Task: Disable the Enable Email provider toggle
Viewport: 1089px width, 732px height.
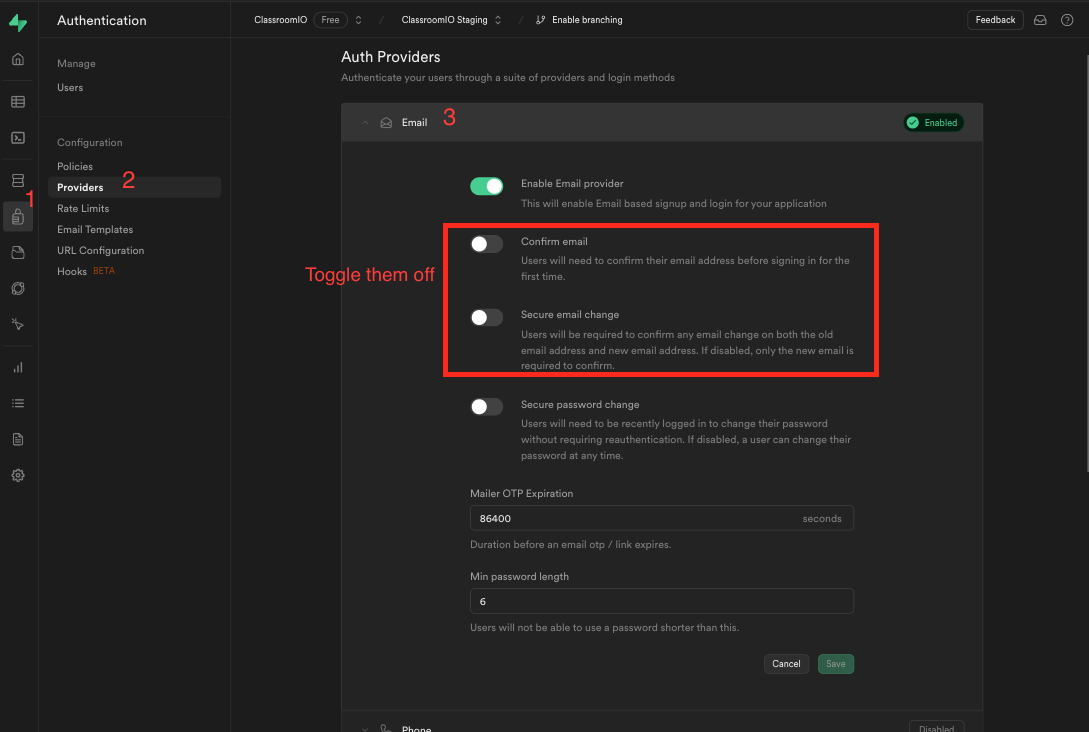Action: click(x=486, y=186)
